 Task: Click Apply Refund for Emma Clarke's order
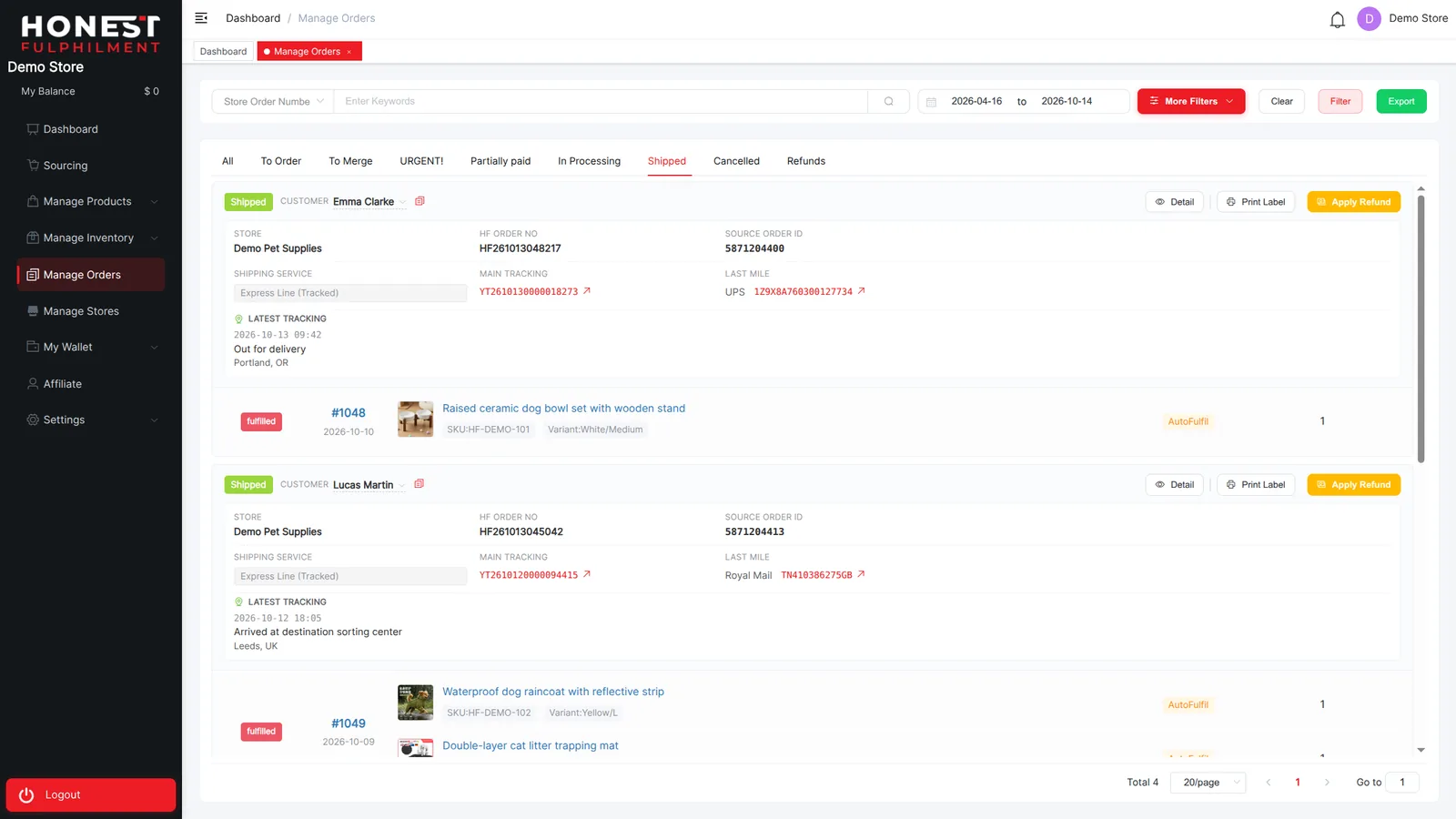pos(1354,202)
